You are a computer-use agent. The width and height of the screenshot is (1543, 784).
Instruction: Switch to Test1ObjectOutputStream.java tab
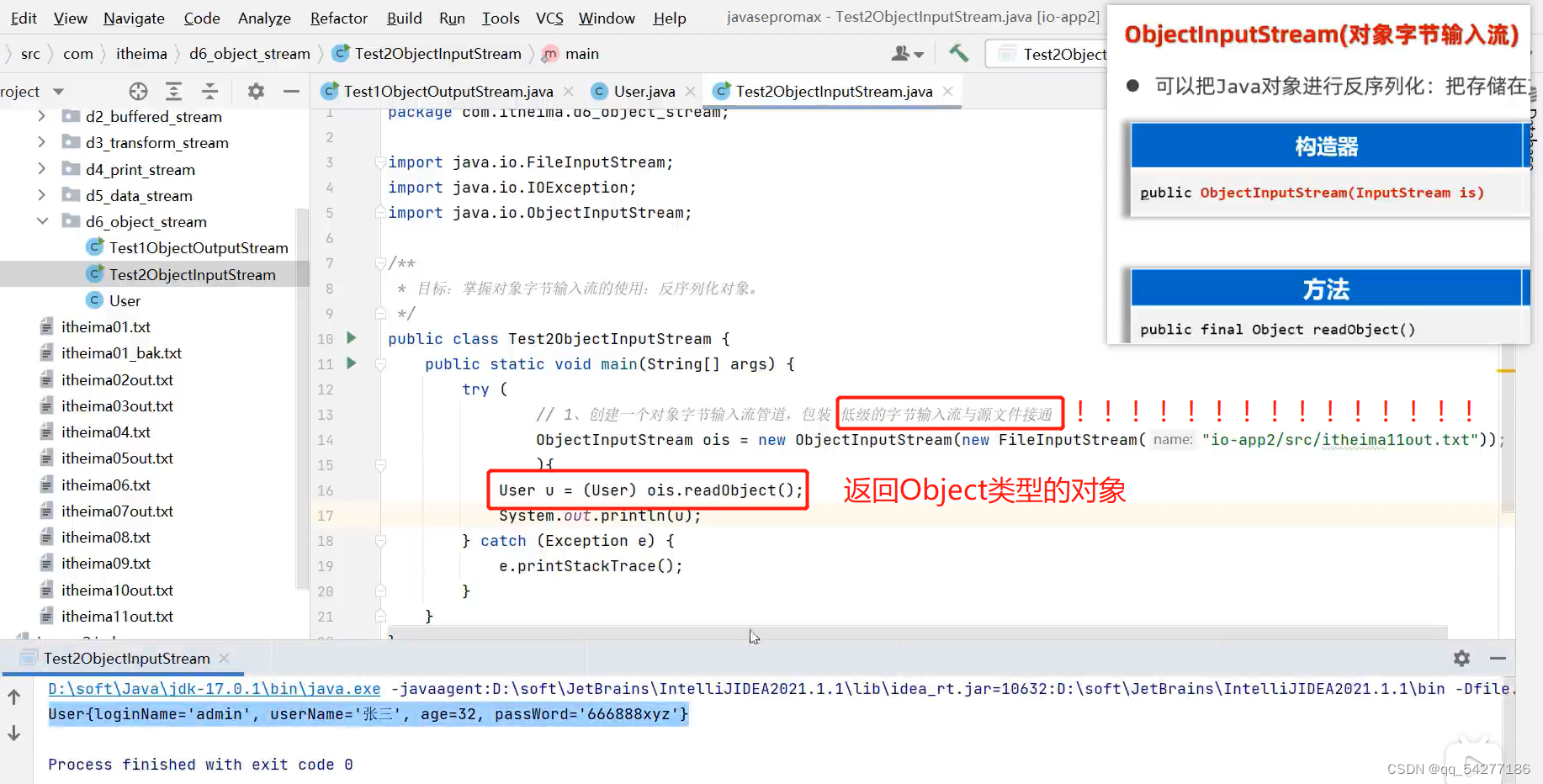[448, 91]
